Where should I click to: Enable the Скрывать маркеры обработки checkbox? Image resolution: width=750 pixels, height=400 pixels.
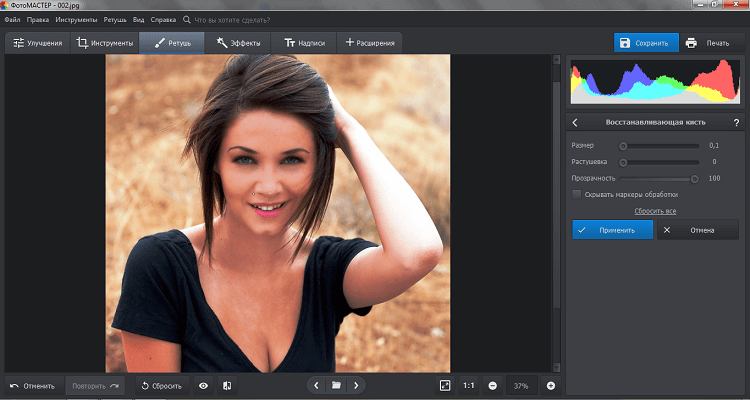coord(576,194)
